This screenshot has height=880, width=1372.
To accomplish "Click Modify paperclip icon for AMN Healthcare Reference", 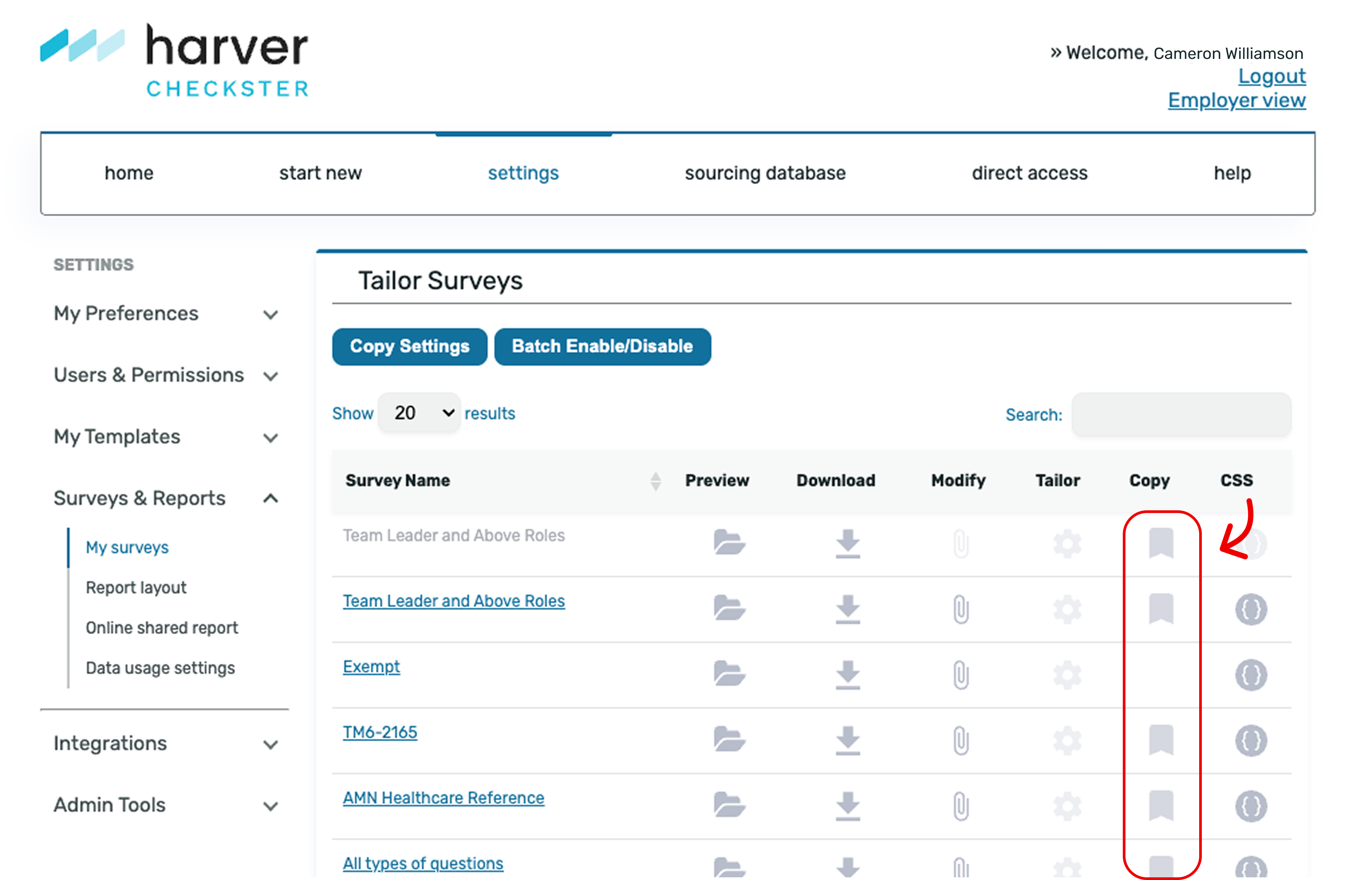I will (961, 806).
